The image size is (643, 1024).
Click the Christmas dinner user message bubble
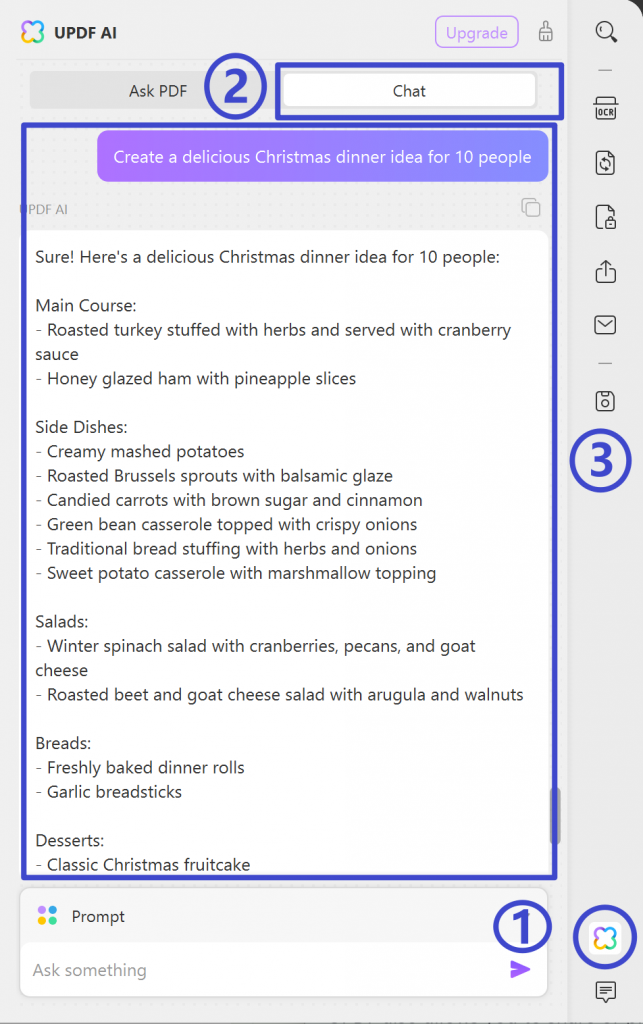point(323,157)
